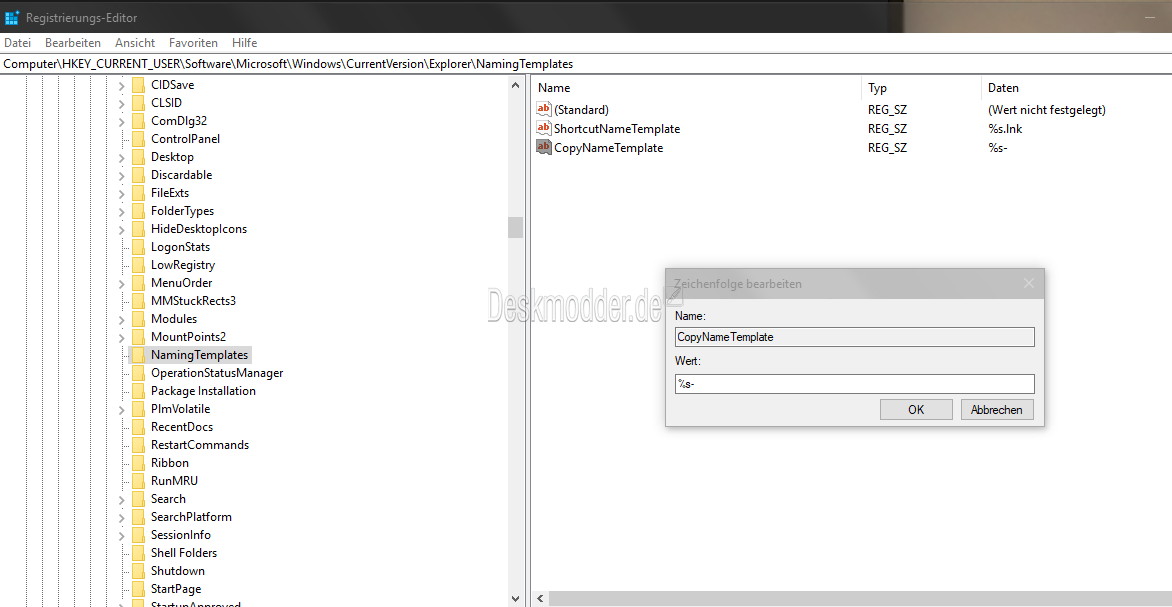Select the Search key label in tree

(x=168, y=499)
